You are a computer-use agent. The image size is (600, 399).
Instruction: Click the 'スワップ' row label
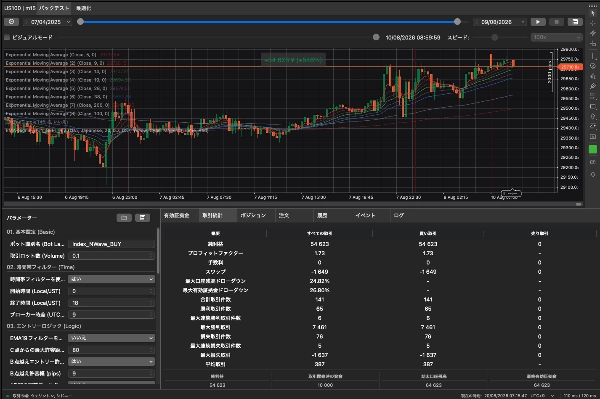(215, 272)
